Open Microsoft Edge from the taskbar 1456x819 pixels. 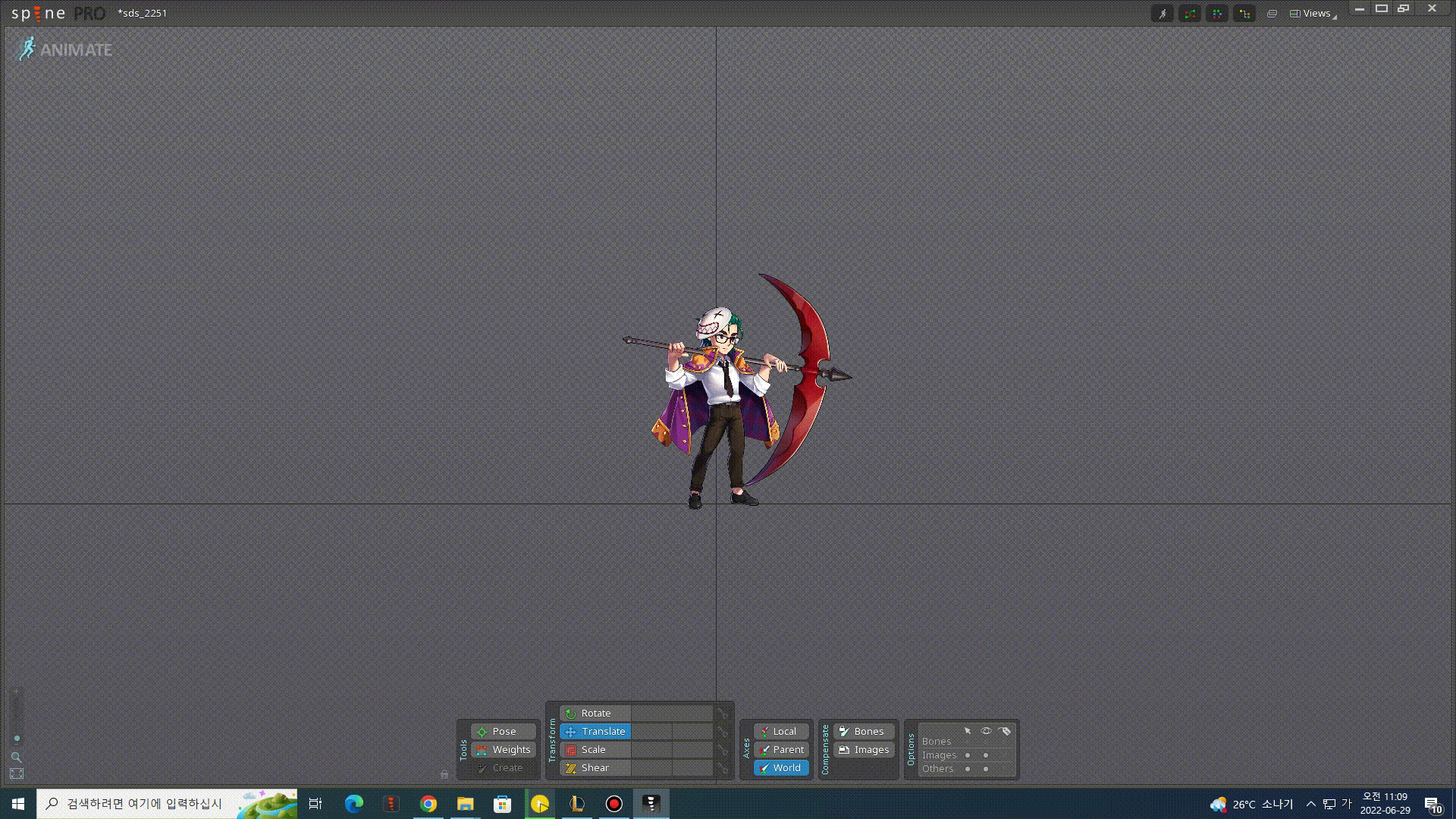click(353, 804)
